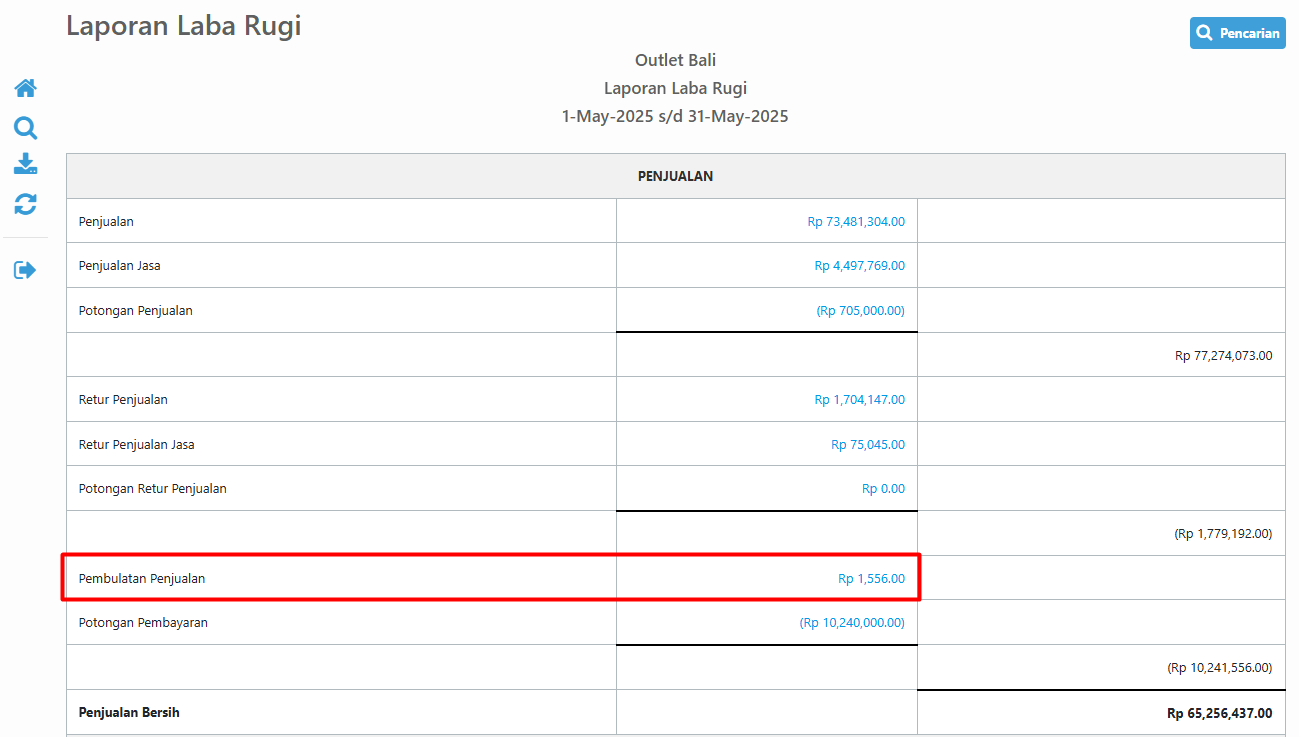Click the logout exit icon
This screenshot has width=1299, height=737.
pos(25,270)
